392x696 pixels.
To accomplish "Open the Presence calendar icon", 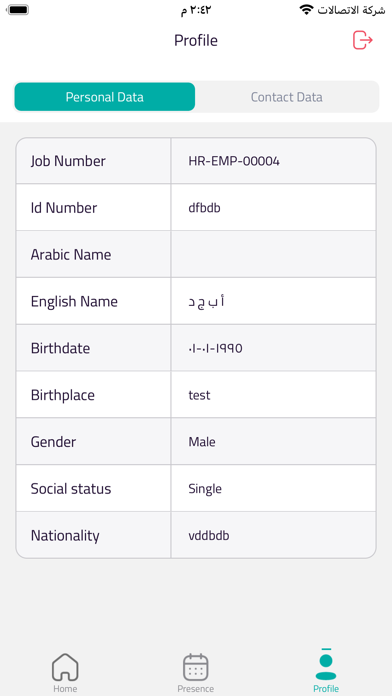I will point(196,667).
